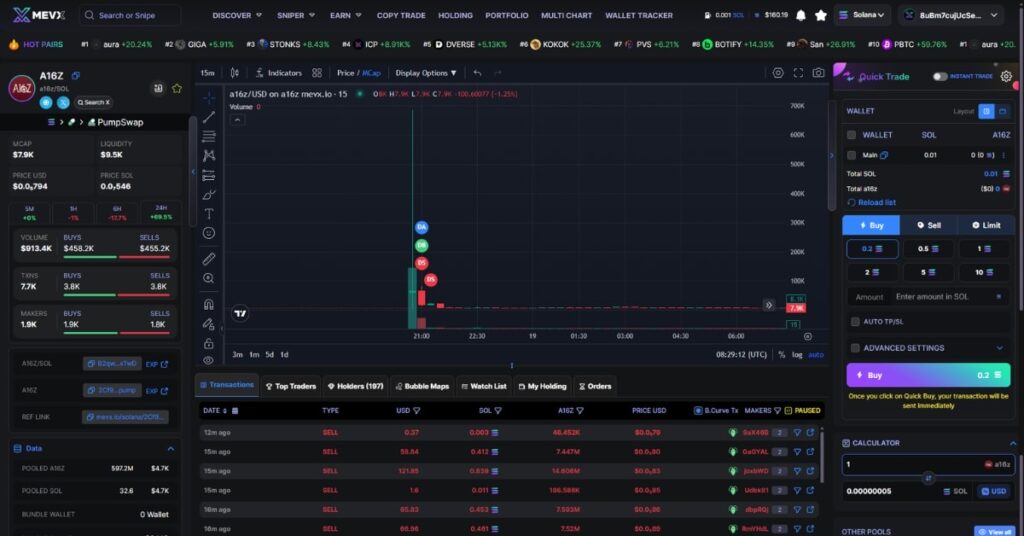Open chart settings hexagon icon

(778, 73)
